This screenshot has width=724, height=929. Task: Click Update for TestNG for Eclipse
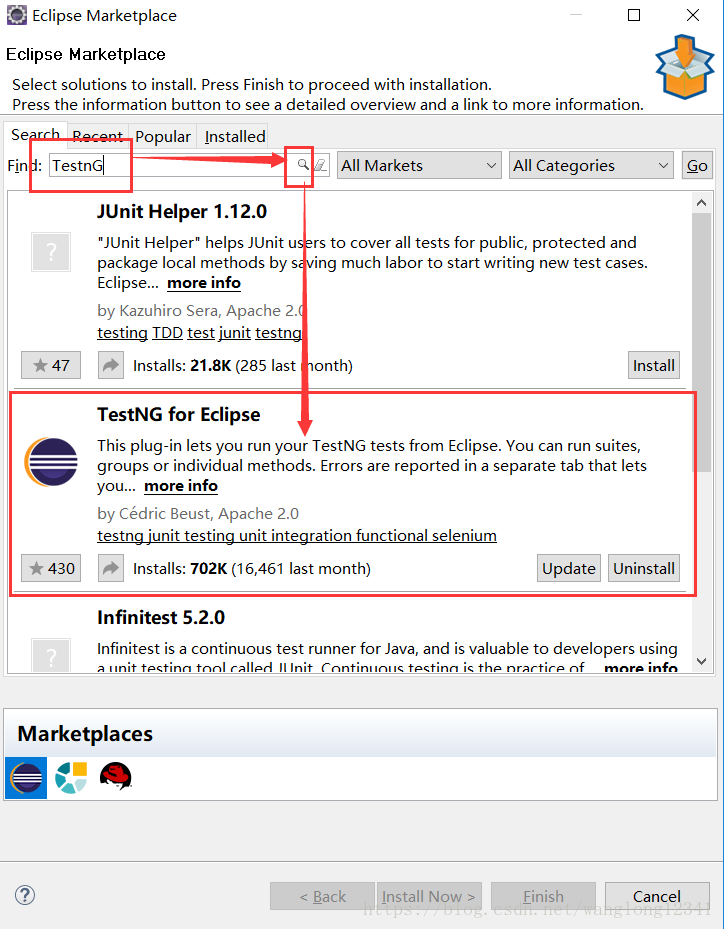569,568
